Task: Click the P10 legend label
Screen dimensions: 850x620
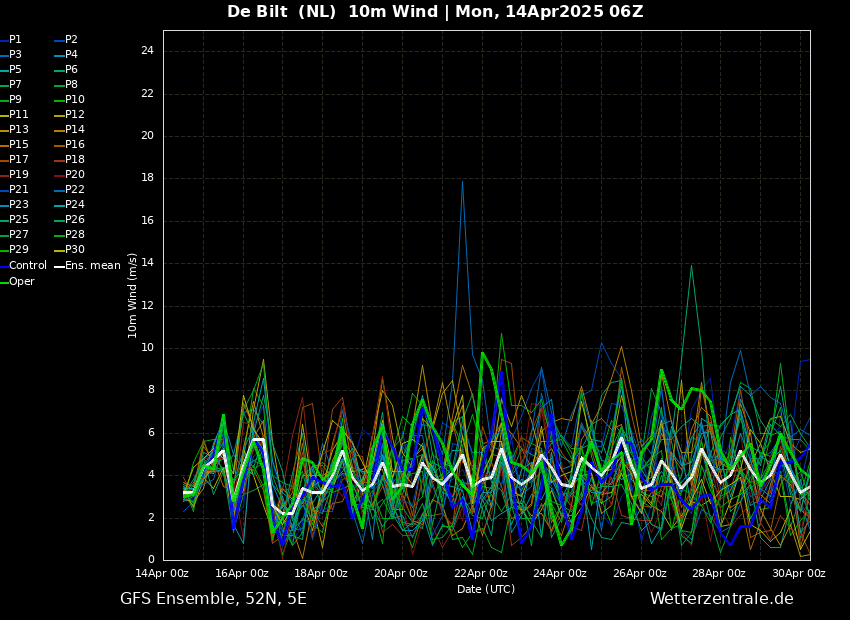Action: pos(75,100)
